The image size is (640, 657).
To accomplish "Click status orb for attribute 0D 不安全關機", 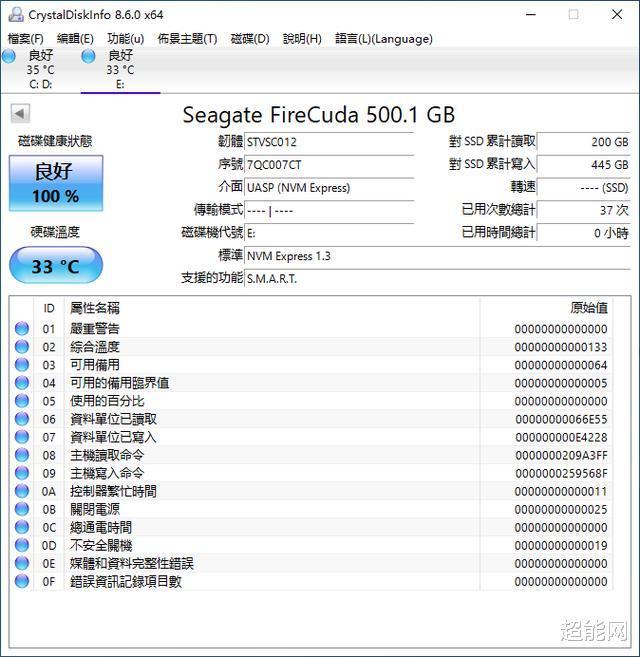I will point(22,545).
